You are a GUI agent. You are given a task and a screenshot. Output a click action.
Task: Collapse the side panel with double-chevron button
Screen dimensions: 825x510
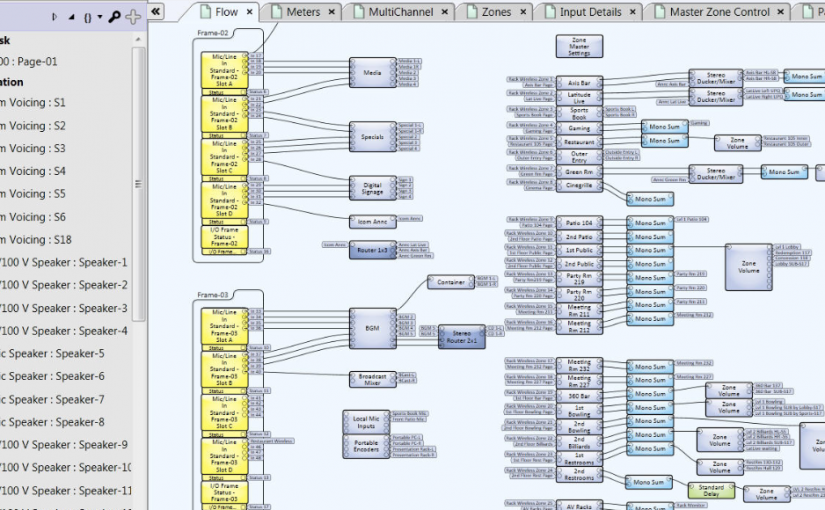(x=156, y=12)
